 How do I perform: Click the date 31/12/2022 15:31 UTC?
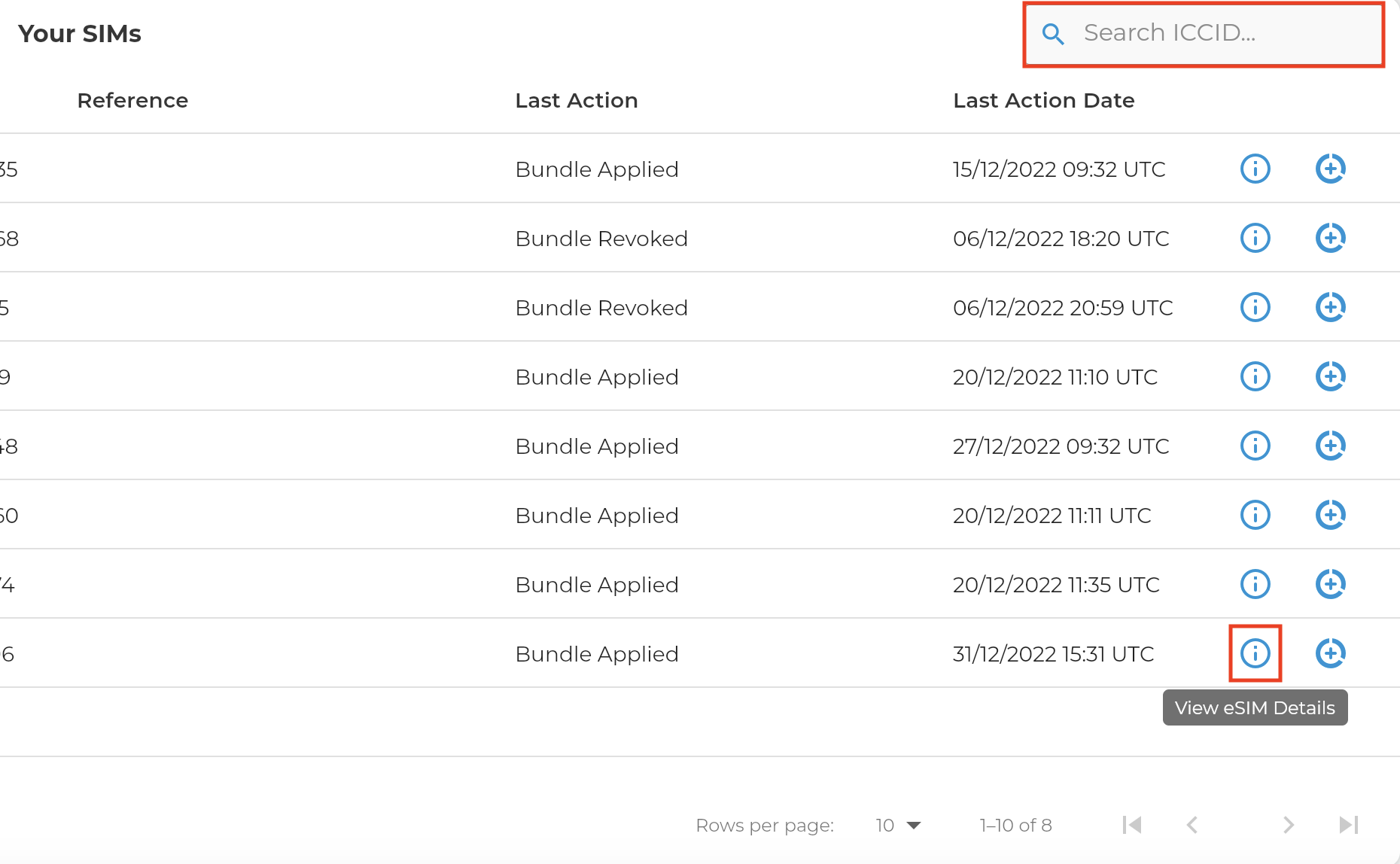pyautogui.click(x=1054, y=654)
